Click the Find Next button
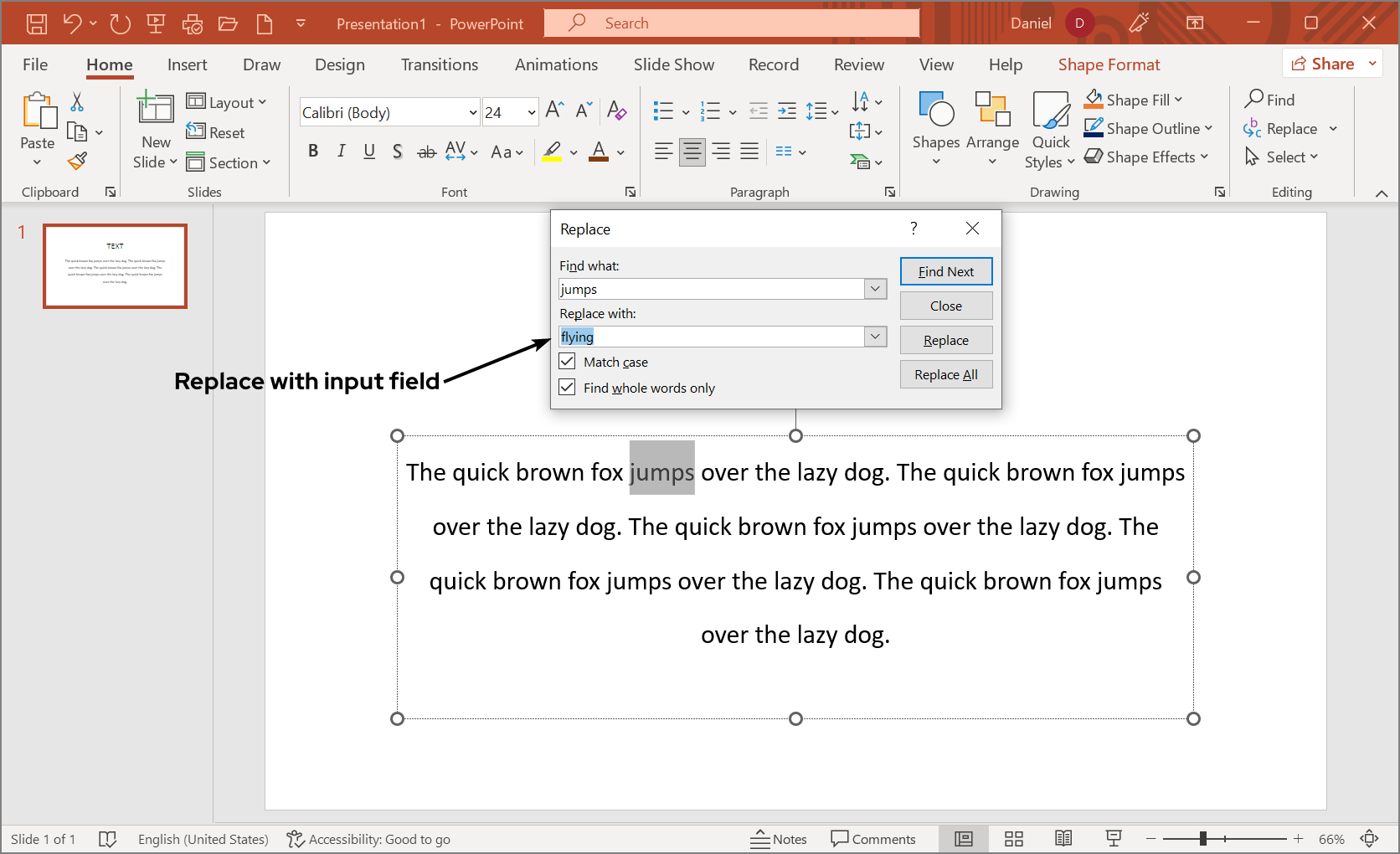1400x854 pixels. point(946,271)
